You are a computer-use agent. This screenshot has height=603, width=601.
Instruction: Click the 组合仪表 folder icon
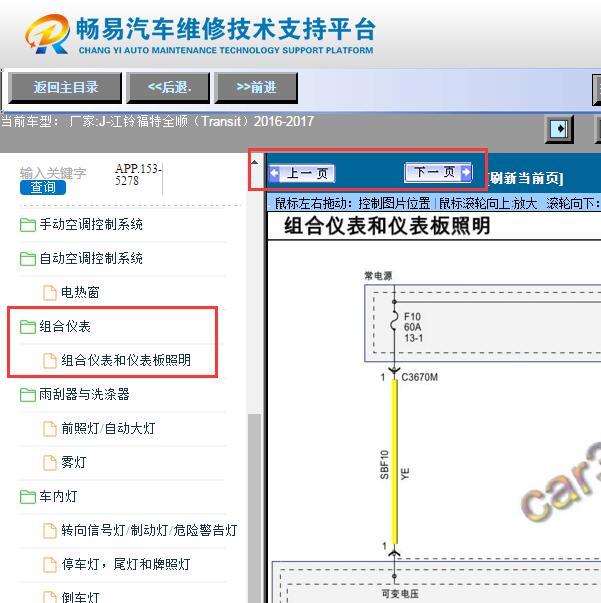[x=28, y=327]
